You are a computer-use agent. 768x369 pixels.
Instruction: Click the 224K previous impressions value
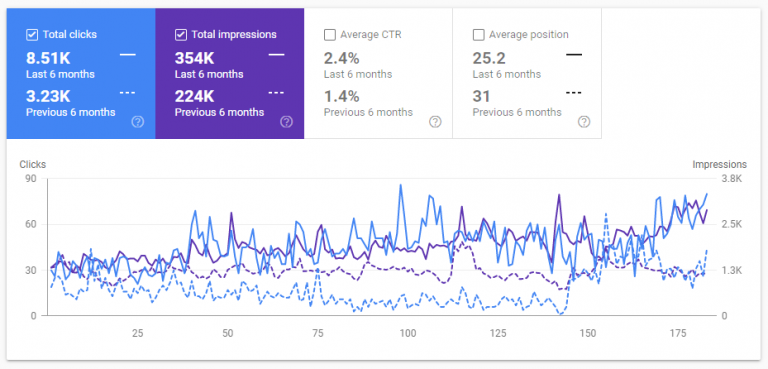click(x=194, y=96)
